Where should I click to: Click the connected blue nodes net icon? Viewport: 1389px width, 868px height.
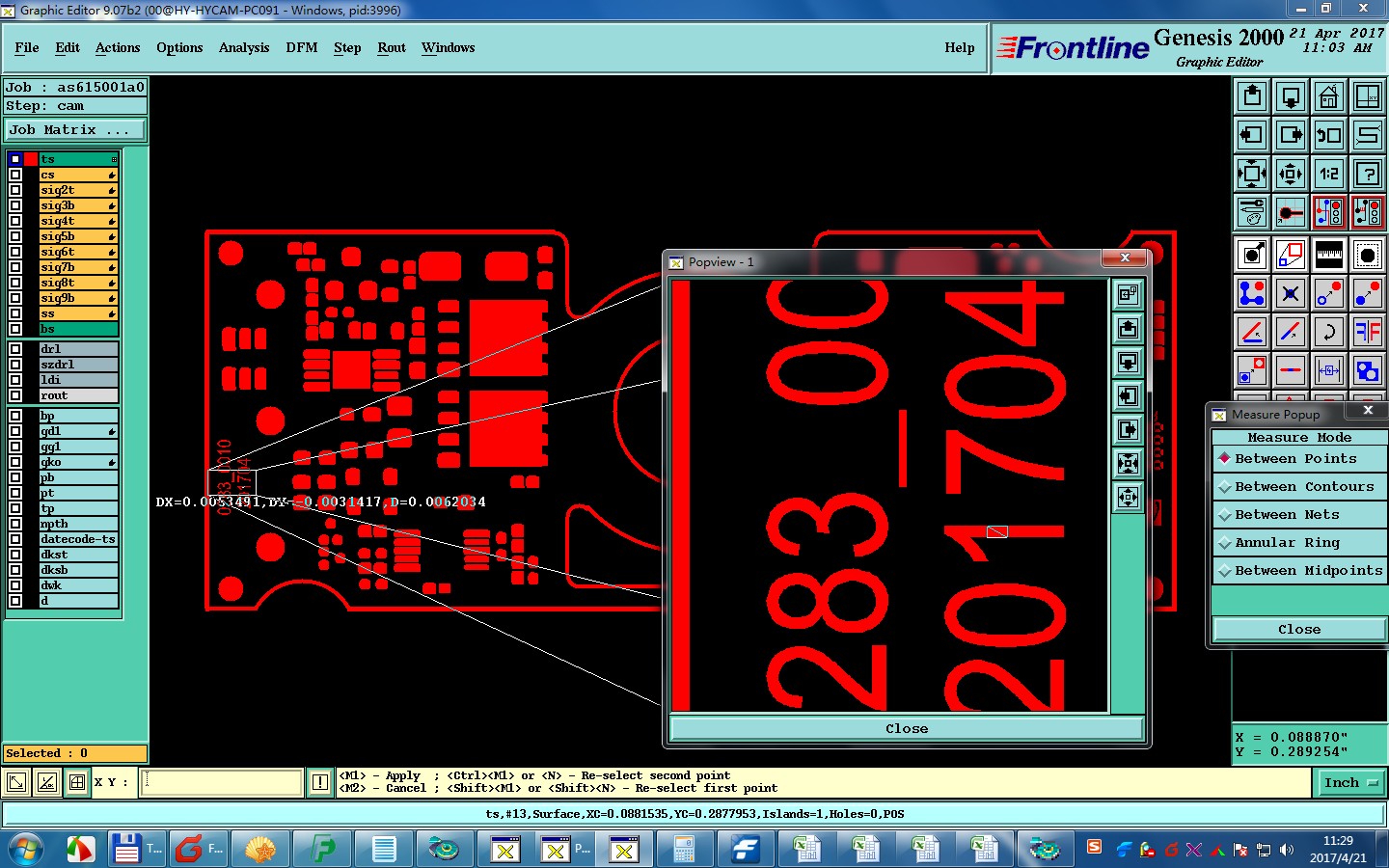tap(1252, 292)
